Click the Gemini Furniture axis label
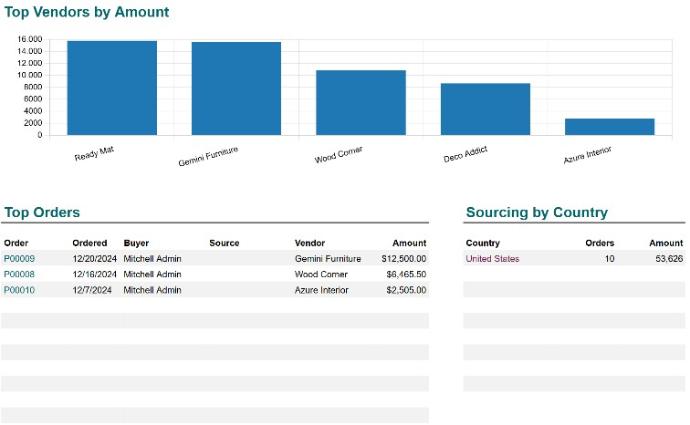This screenshot has width=690, height=425. tap(208, 156)
